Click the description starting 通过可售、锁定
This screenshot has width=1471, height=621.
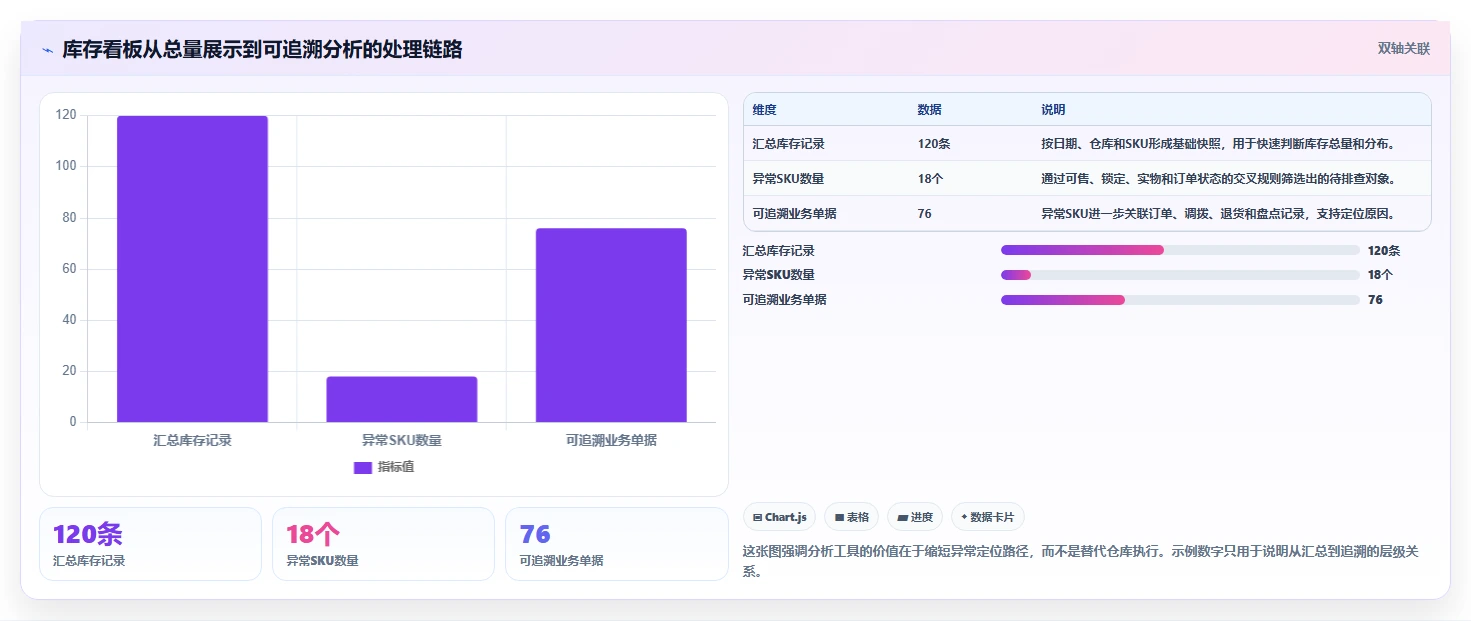[x=1218, y=179]
